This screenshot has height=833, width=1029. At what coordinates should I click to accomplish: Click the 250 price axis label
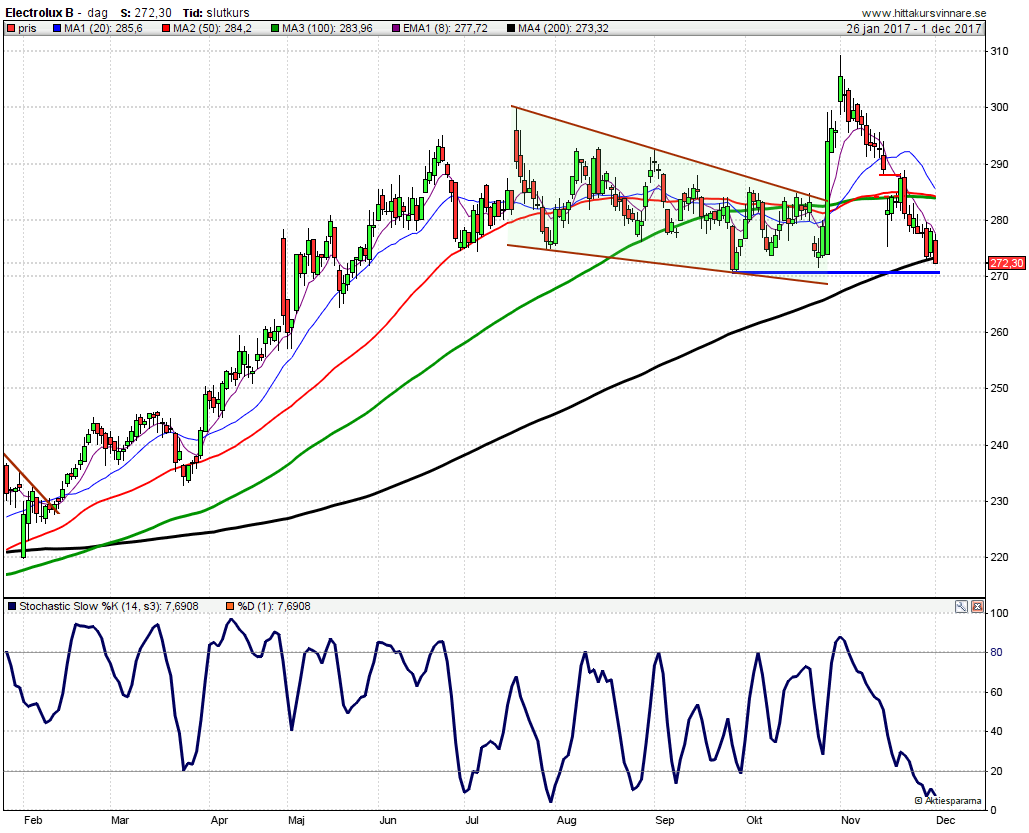coord(999,389)
